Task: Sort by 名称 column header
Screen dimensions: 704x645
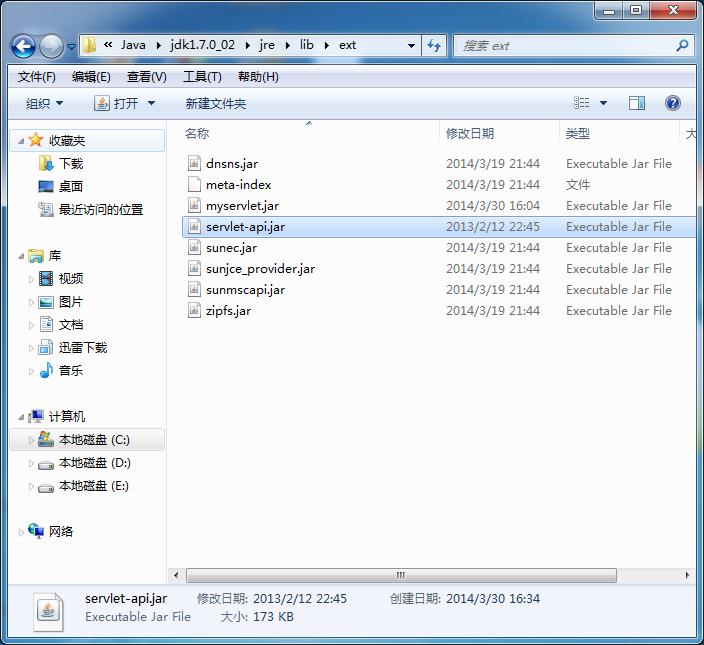Action: 197,134
